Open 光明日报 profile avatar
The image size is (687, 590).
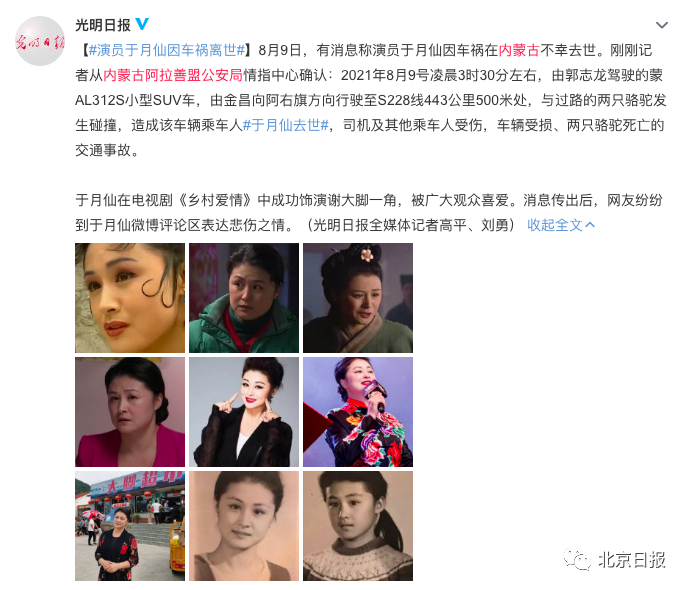(40, 41)
